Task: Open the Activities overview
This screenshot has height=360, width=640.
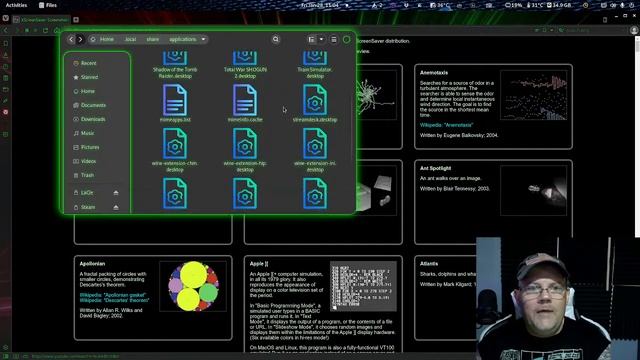Action: tap(16, 5)
